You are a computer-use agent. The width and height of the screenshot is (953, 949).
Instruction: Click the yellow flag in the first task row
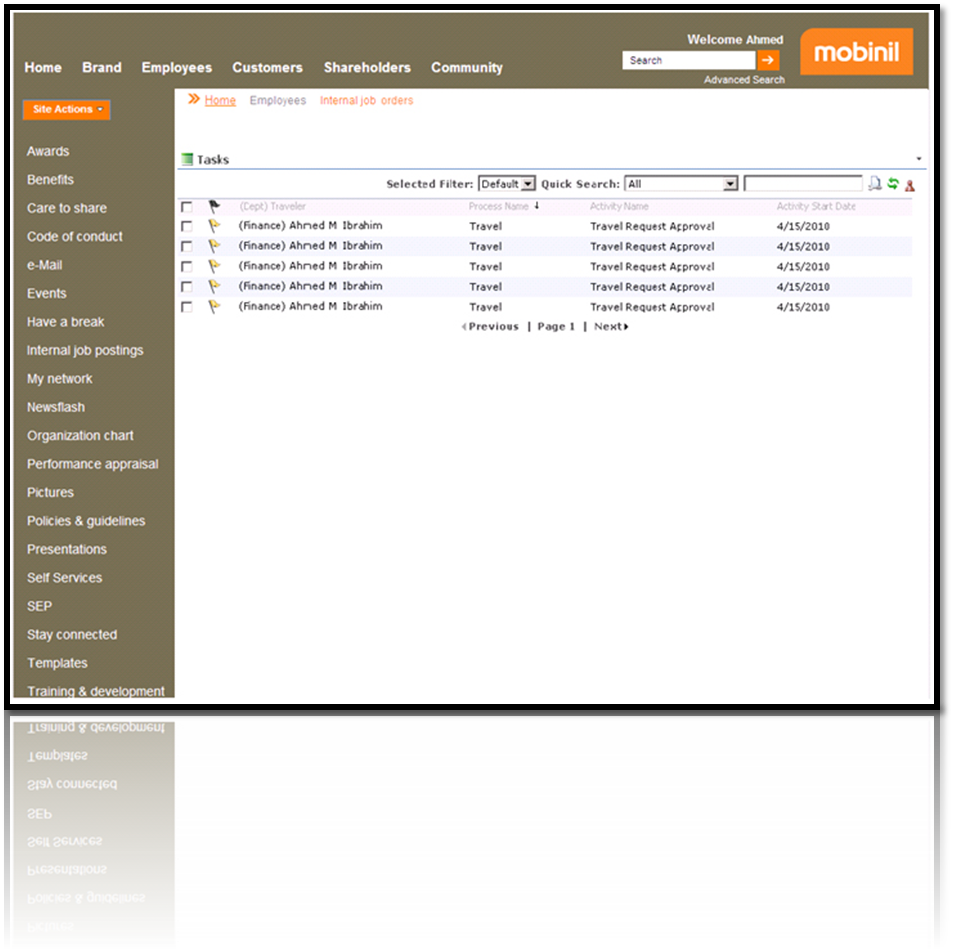point(214,226)
